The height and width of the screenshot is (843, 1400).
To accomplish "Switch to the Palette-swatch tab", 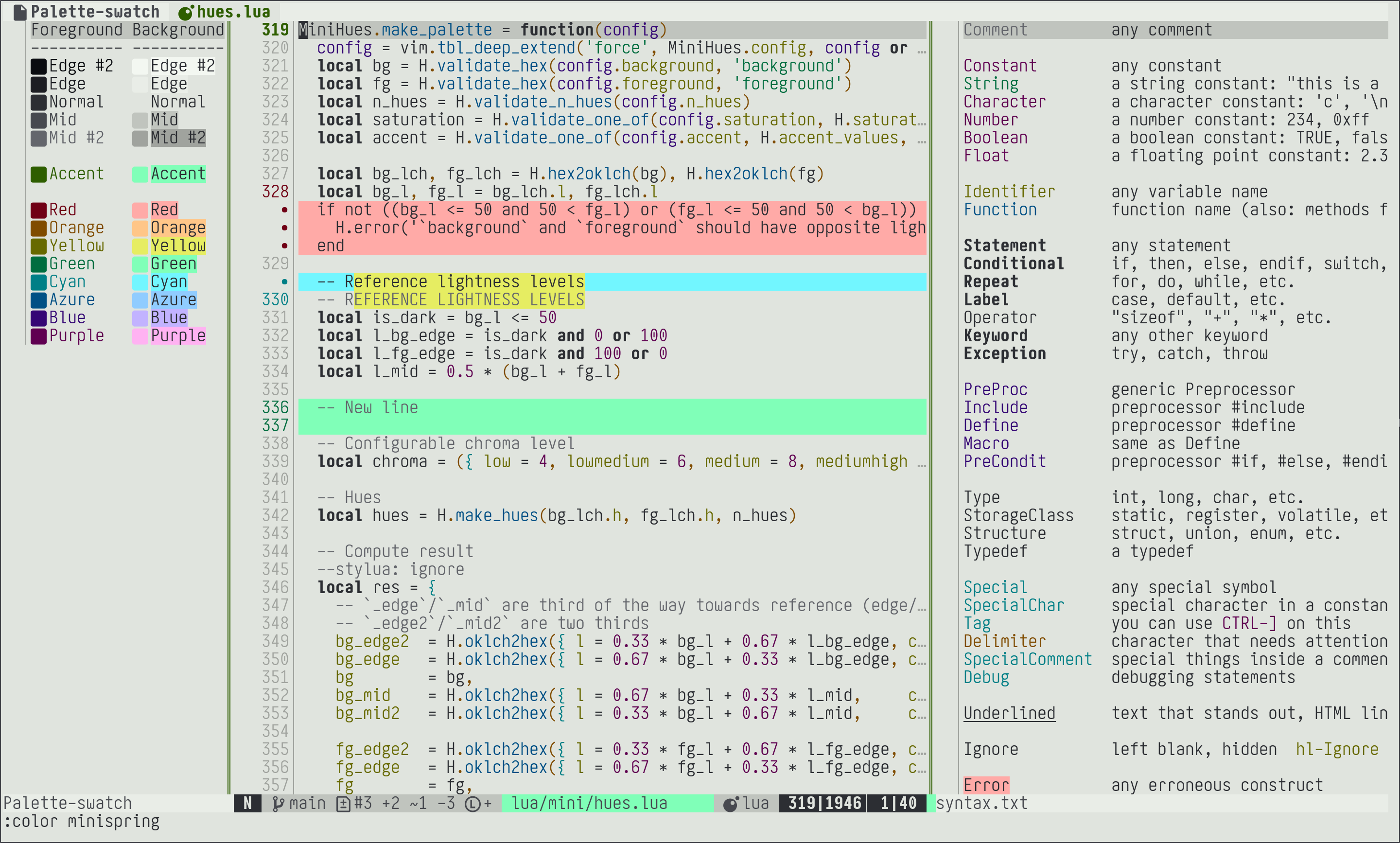I will pos(95,12).
